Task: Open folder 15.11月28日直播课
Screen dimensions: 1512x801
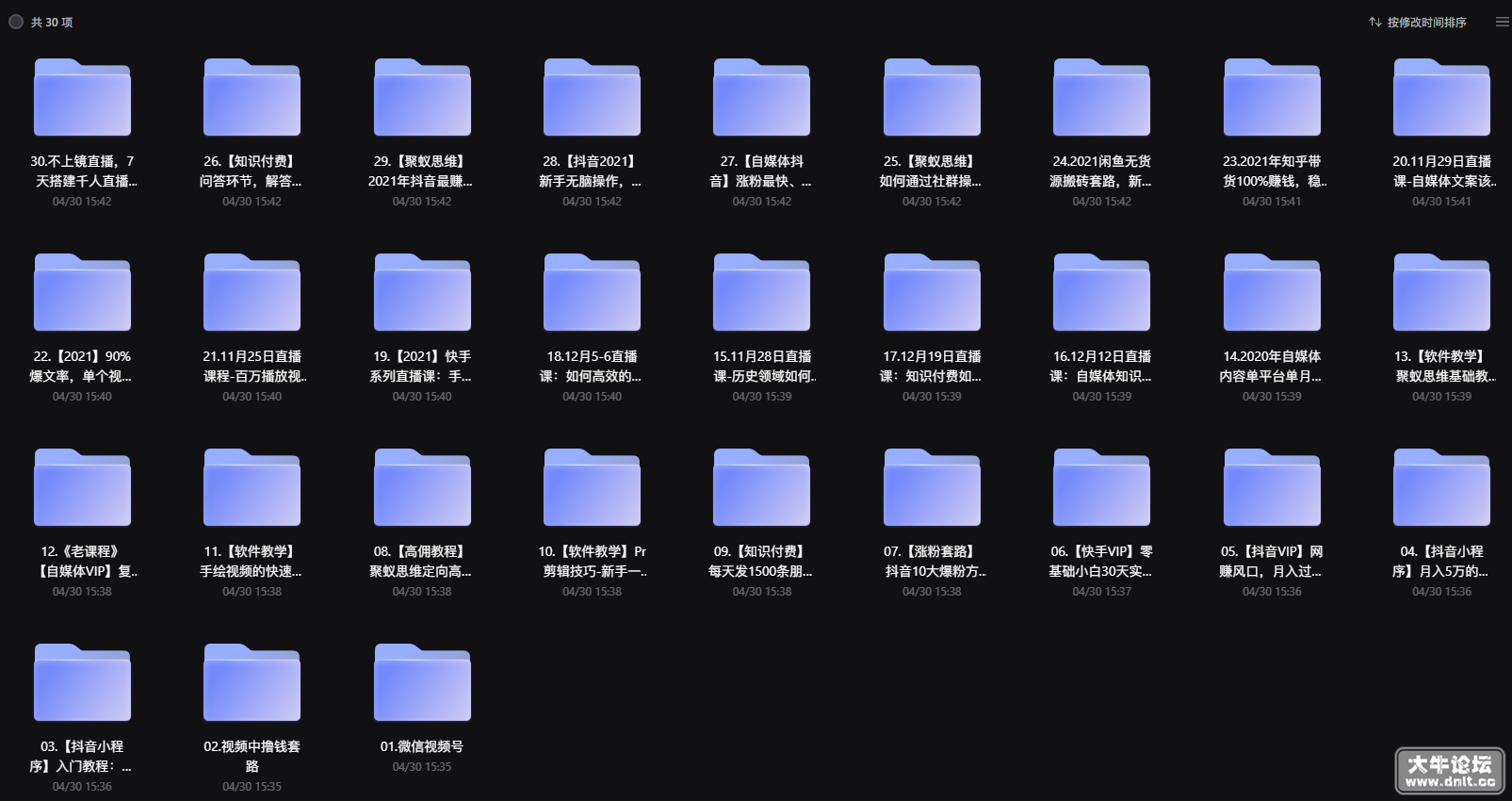Action: tap(761, 292)
